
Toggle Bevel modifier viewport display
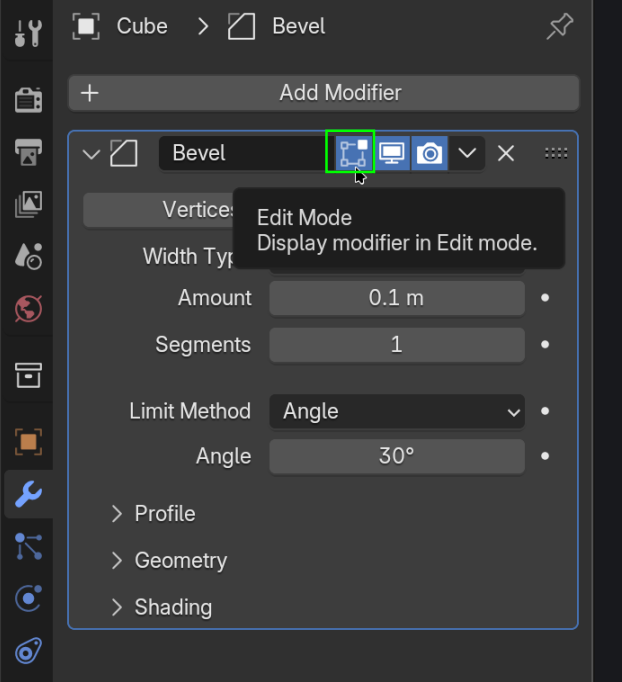[x=391, y=153]
